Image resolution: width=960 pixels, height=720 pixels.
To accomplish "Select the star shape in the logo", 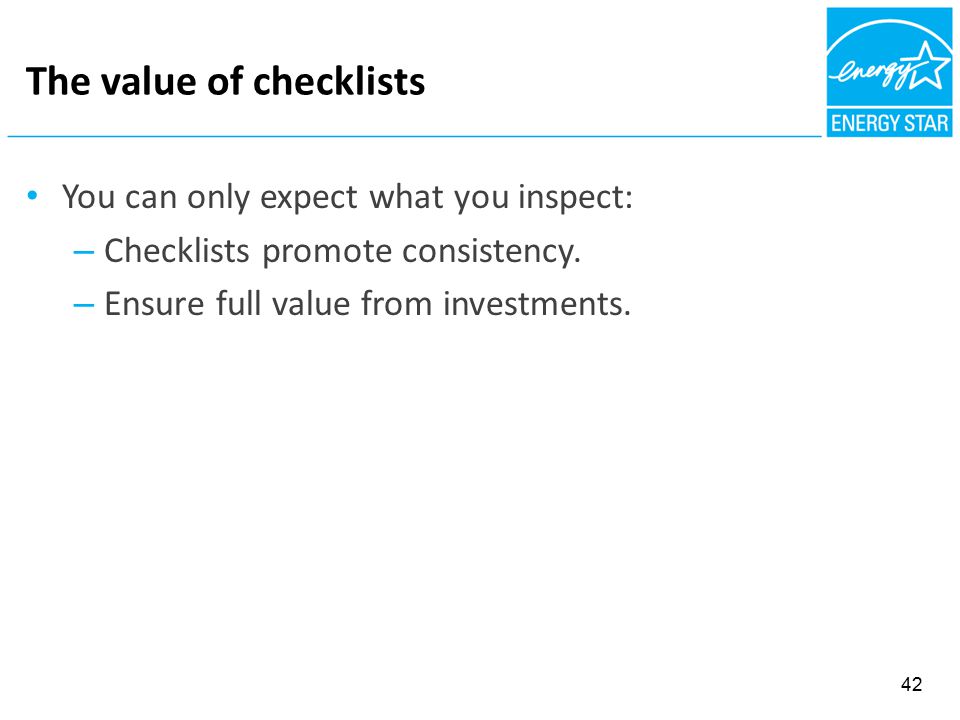I will click(928, 66).
